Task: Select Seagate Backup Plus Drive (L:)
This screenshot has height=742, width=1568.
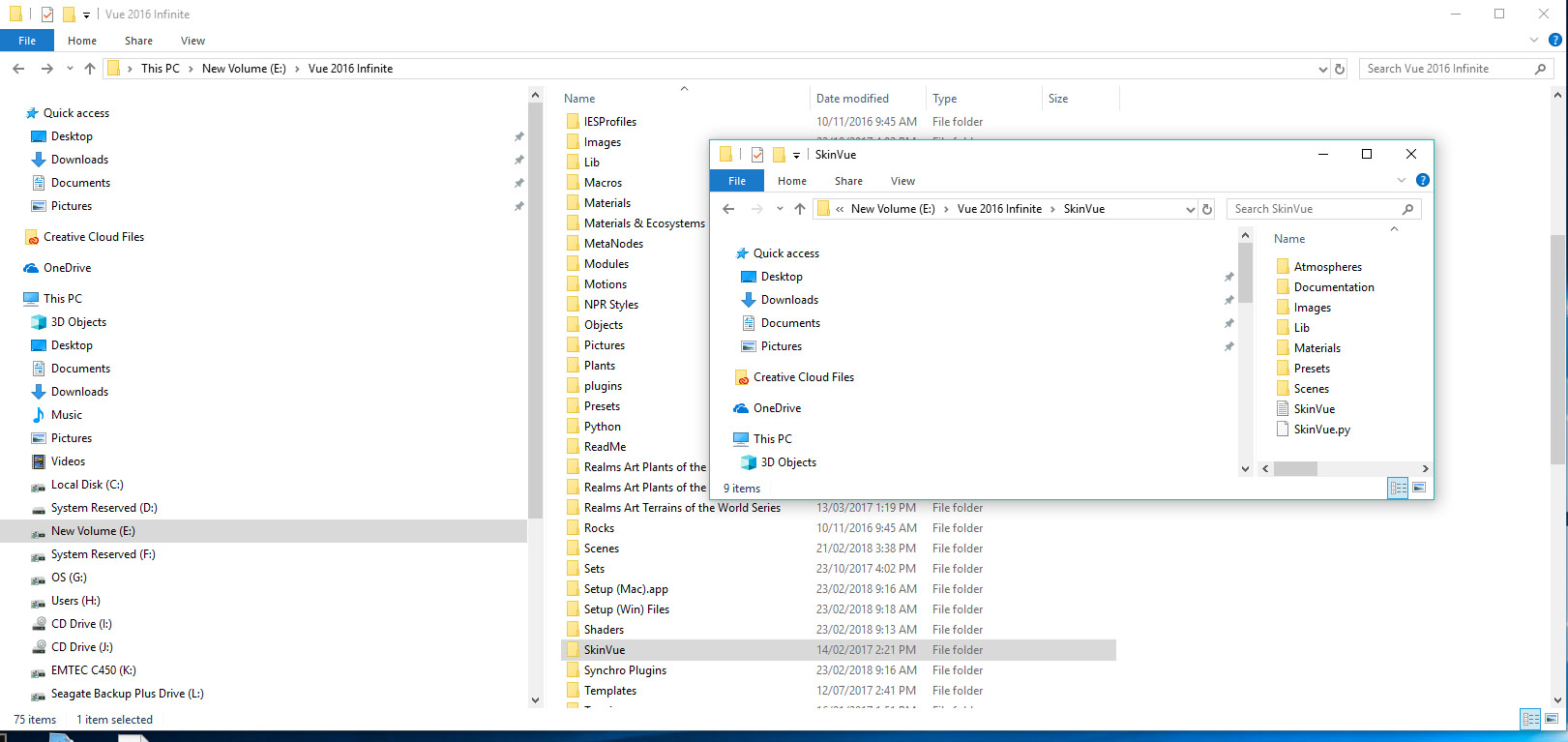Action: [127, 694]
